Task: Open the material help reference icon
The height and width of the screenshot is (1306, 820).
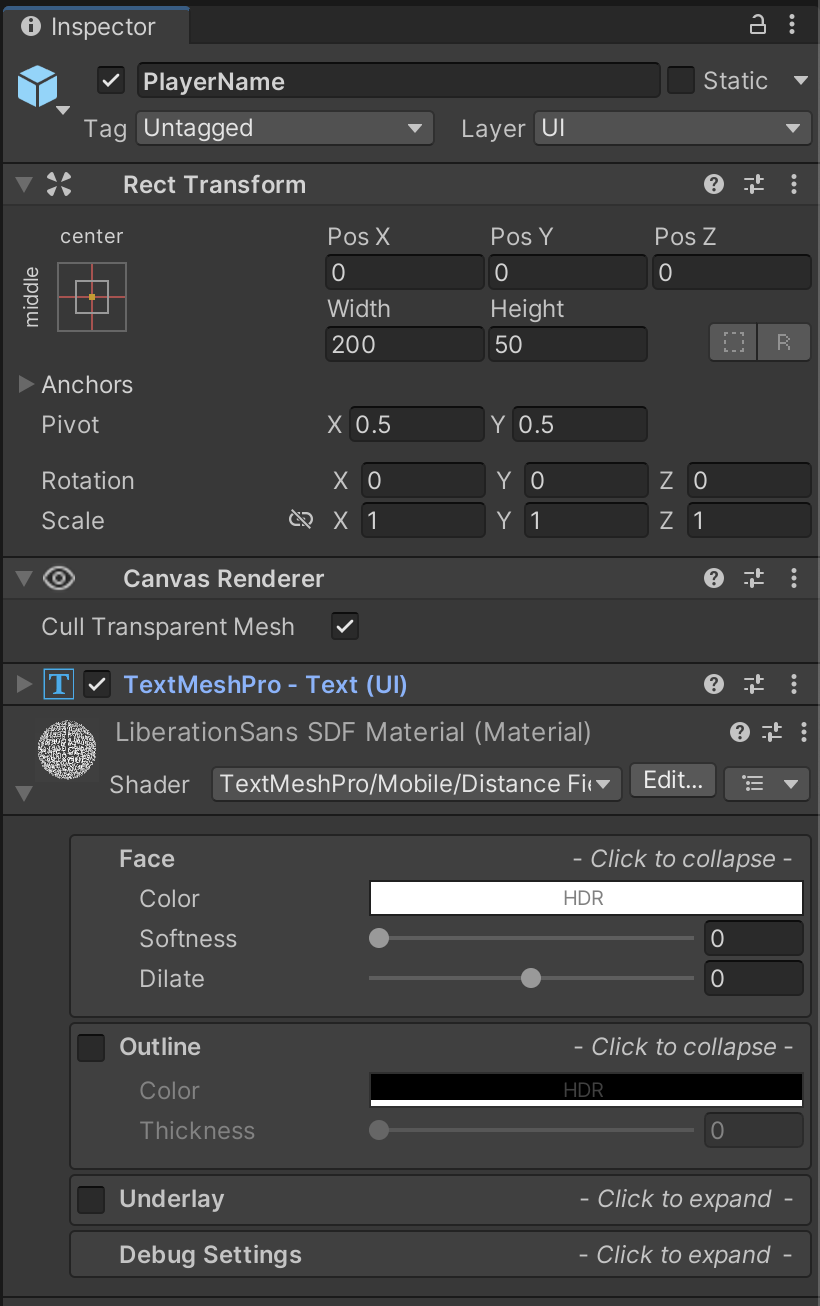Action: point(740,733)
